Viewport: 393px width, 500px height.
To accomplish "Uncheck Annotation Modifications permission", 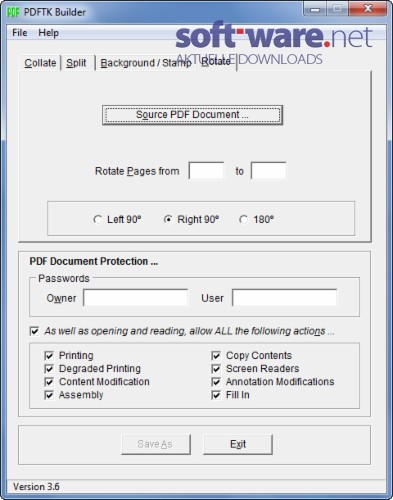I will 216,382.
